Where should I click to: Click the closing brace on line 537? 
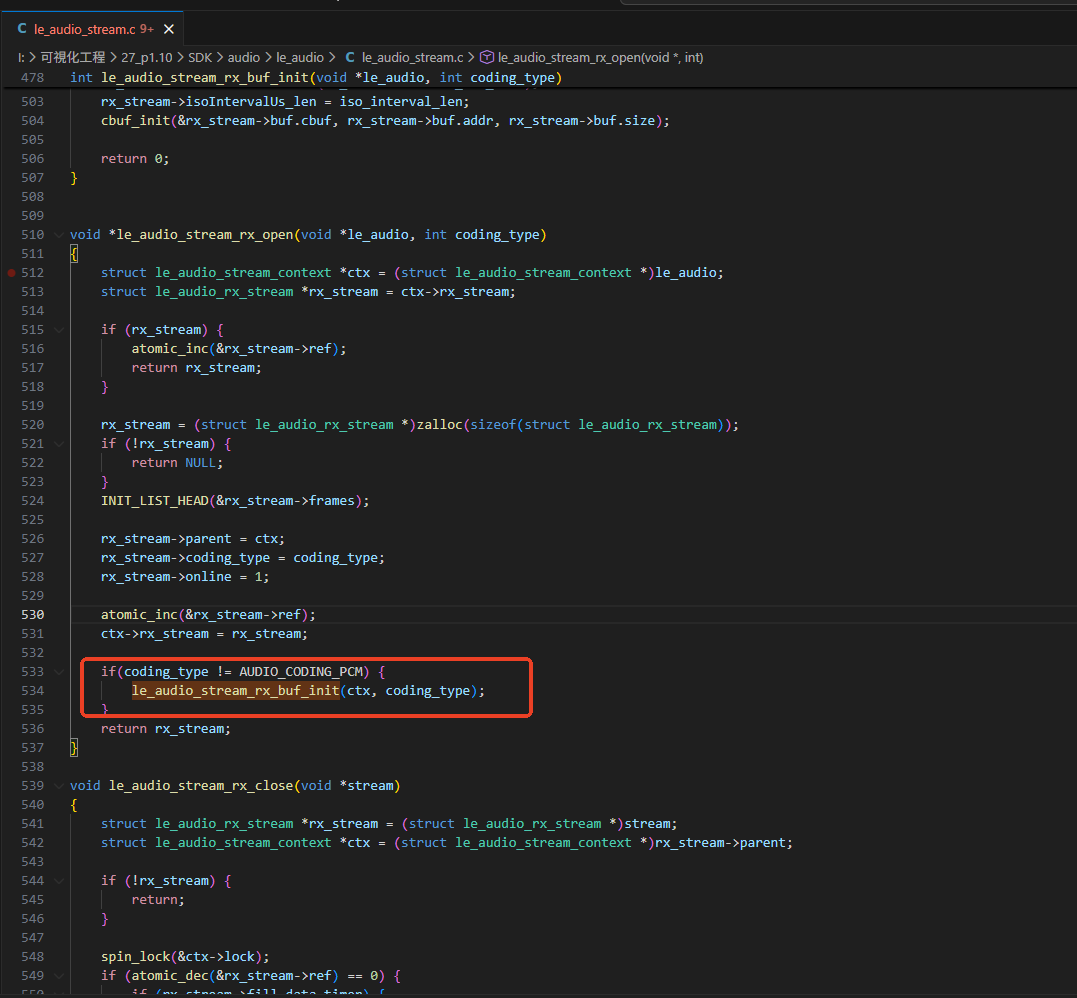[x=73, y=748]
